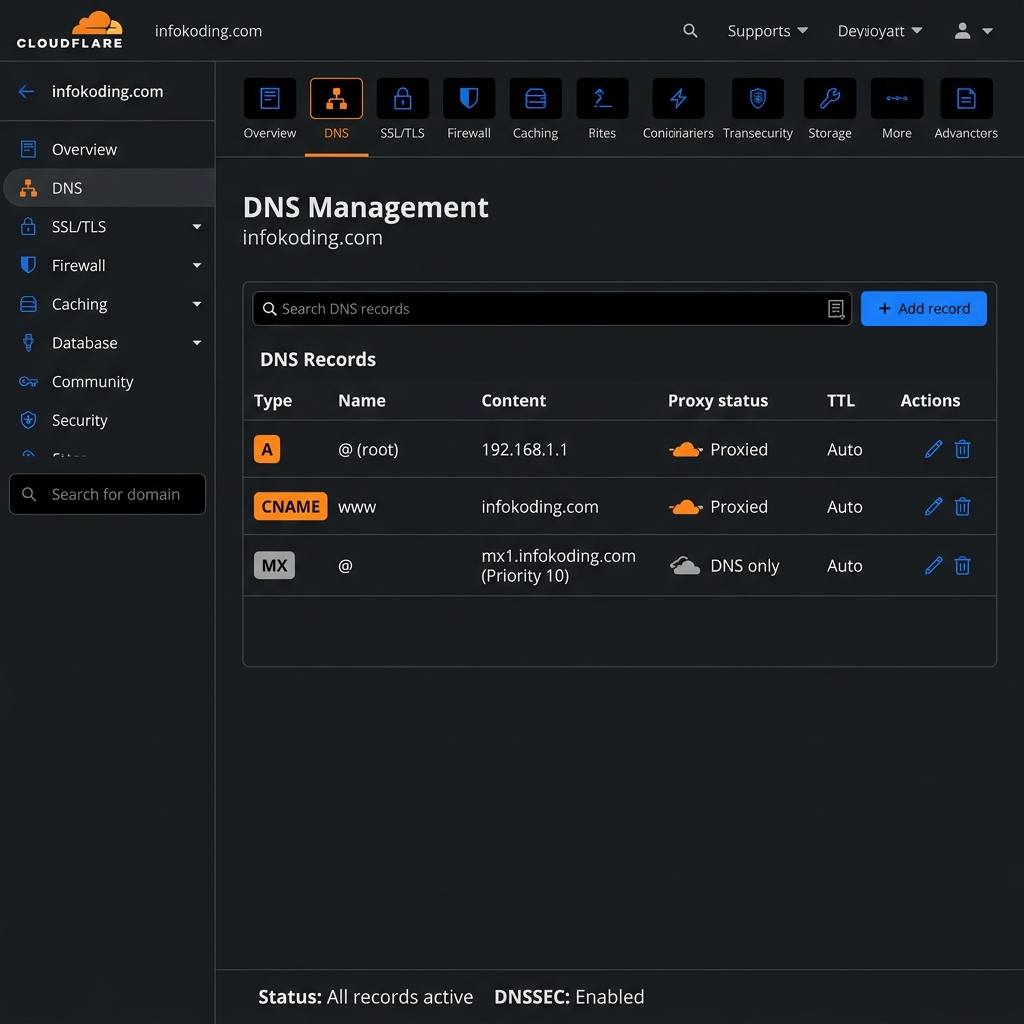Screen dimensions: 1024x1024
Task: Click the DNSSEC: Enabled status text
Action: point(569,997)
